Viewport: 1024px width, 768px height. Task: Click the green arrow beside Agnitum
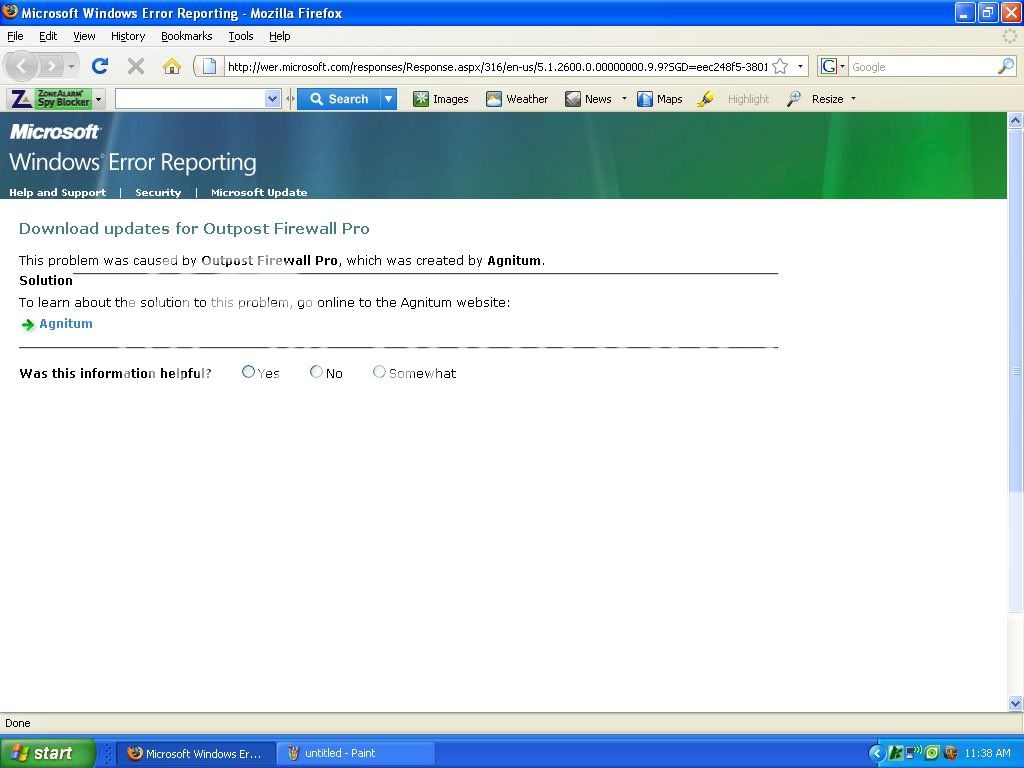(x=27, y=325)
